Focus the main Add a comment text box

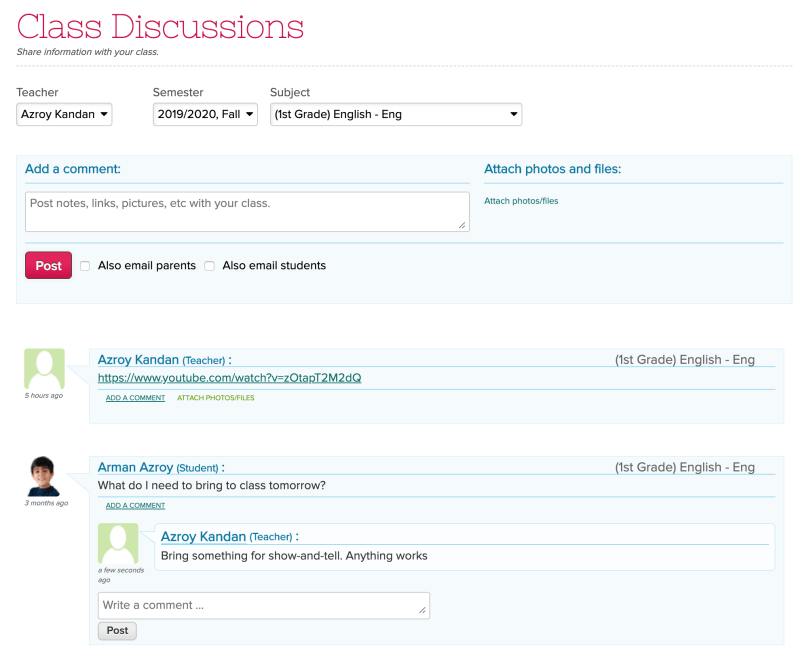(246, 212)
